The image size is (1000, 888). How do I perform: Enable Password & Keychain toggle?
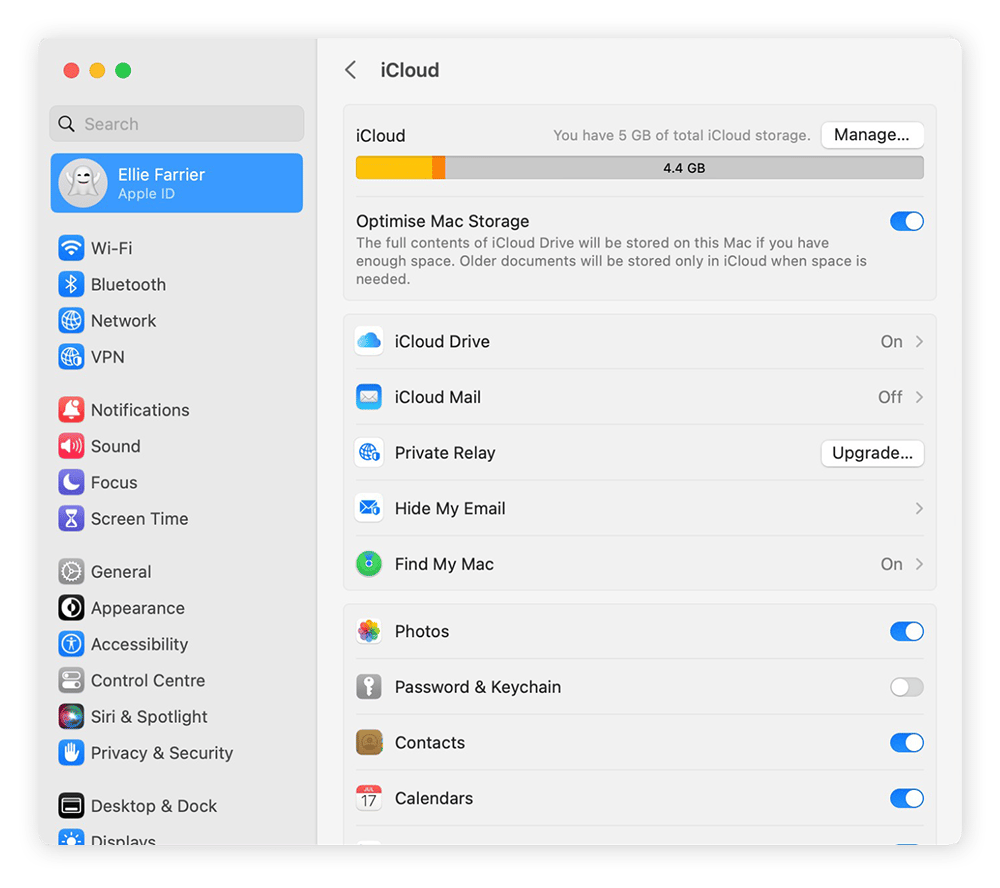[906, 687]
